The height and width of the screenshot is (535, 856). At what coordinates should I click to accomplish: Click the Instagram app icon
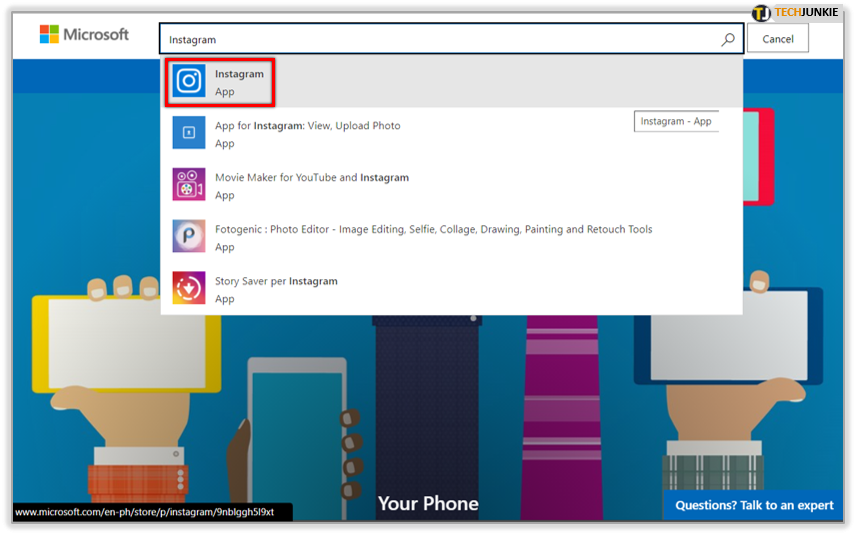coord(189,81)
